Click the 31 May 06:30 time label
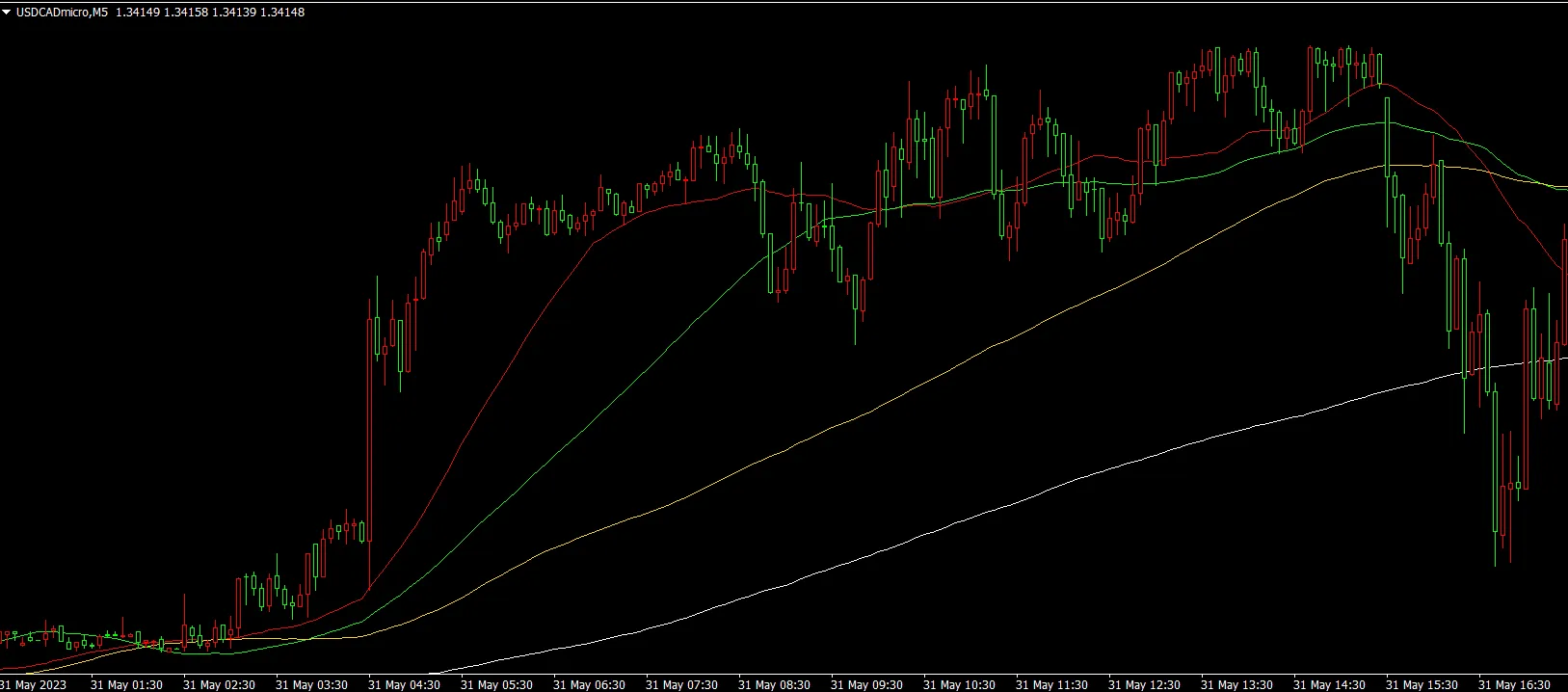This screenshot has width=1568, height=692. tap(589, 684)
